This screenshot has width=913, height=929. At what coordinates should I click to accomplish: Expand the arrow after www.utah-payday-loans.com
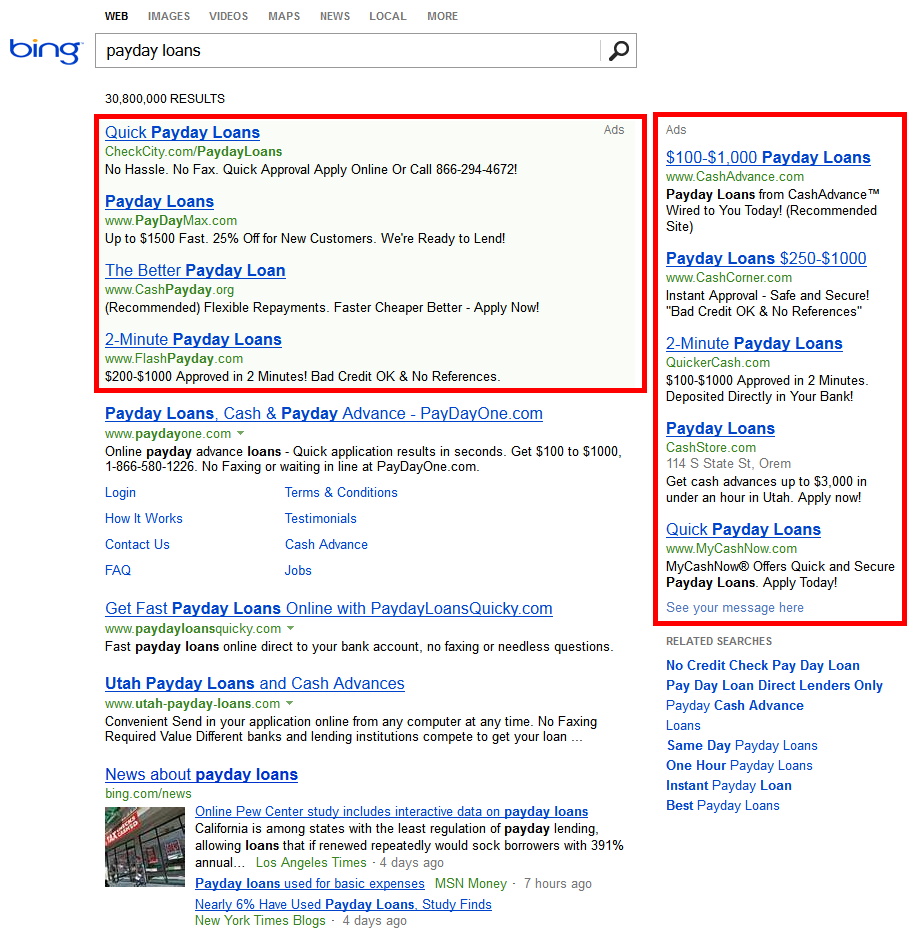point(290,704)
